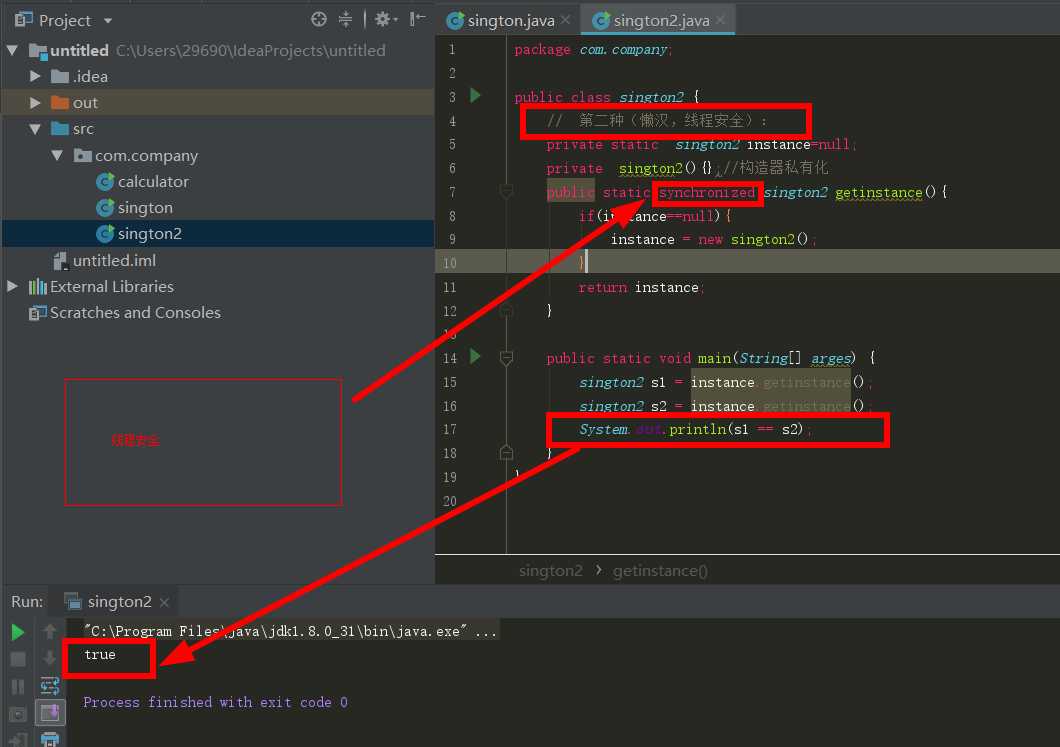Image resolution: width=1060 pixels, height=747 pixels.
Task: Expand External Libraries node
Action: click(12, 287)
